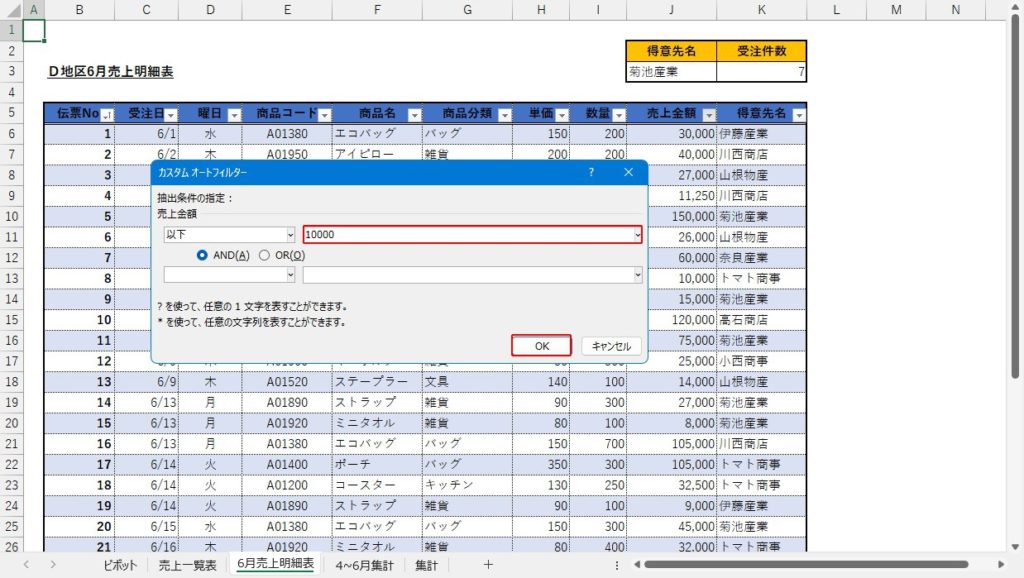Add a new sheet with plus icon

coord(488,565)
